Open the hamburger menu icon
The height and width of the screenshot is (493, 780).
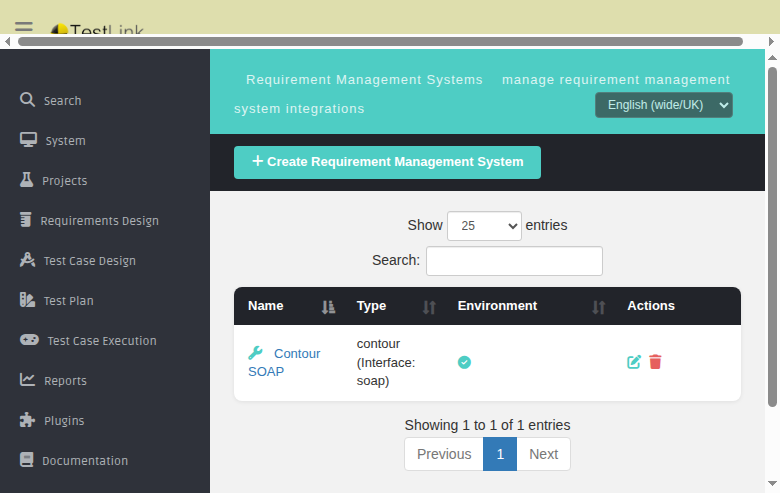tap(23, 27)
